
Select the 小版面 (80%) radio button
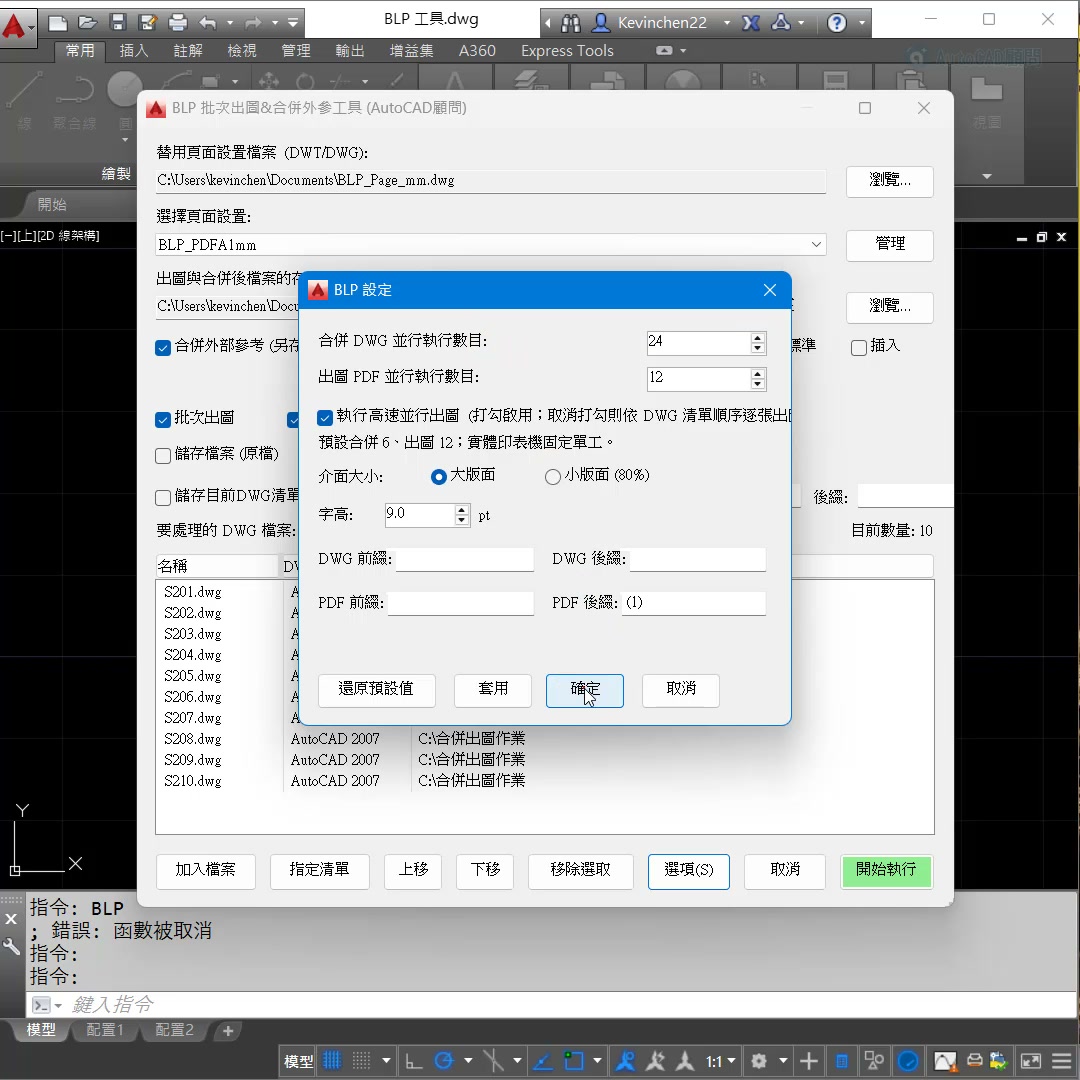pyautogui.click(x=552, y=477)
